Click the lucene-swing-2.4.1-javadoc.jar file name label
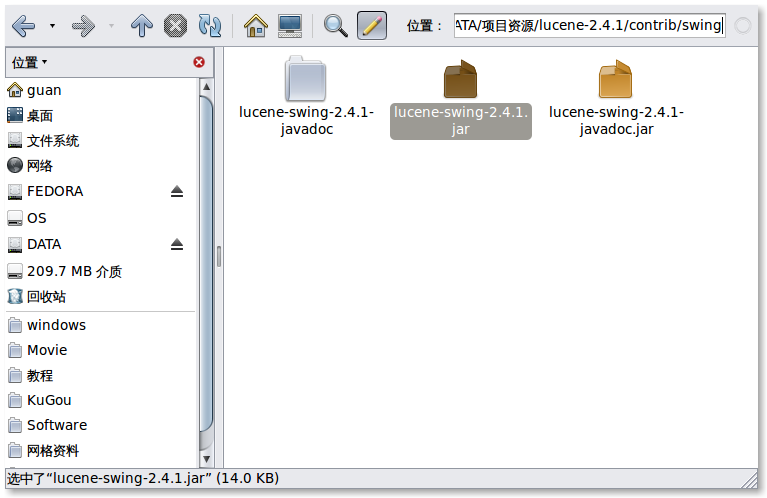 [x=616, y=120]
